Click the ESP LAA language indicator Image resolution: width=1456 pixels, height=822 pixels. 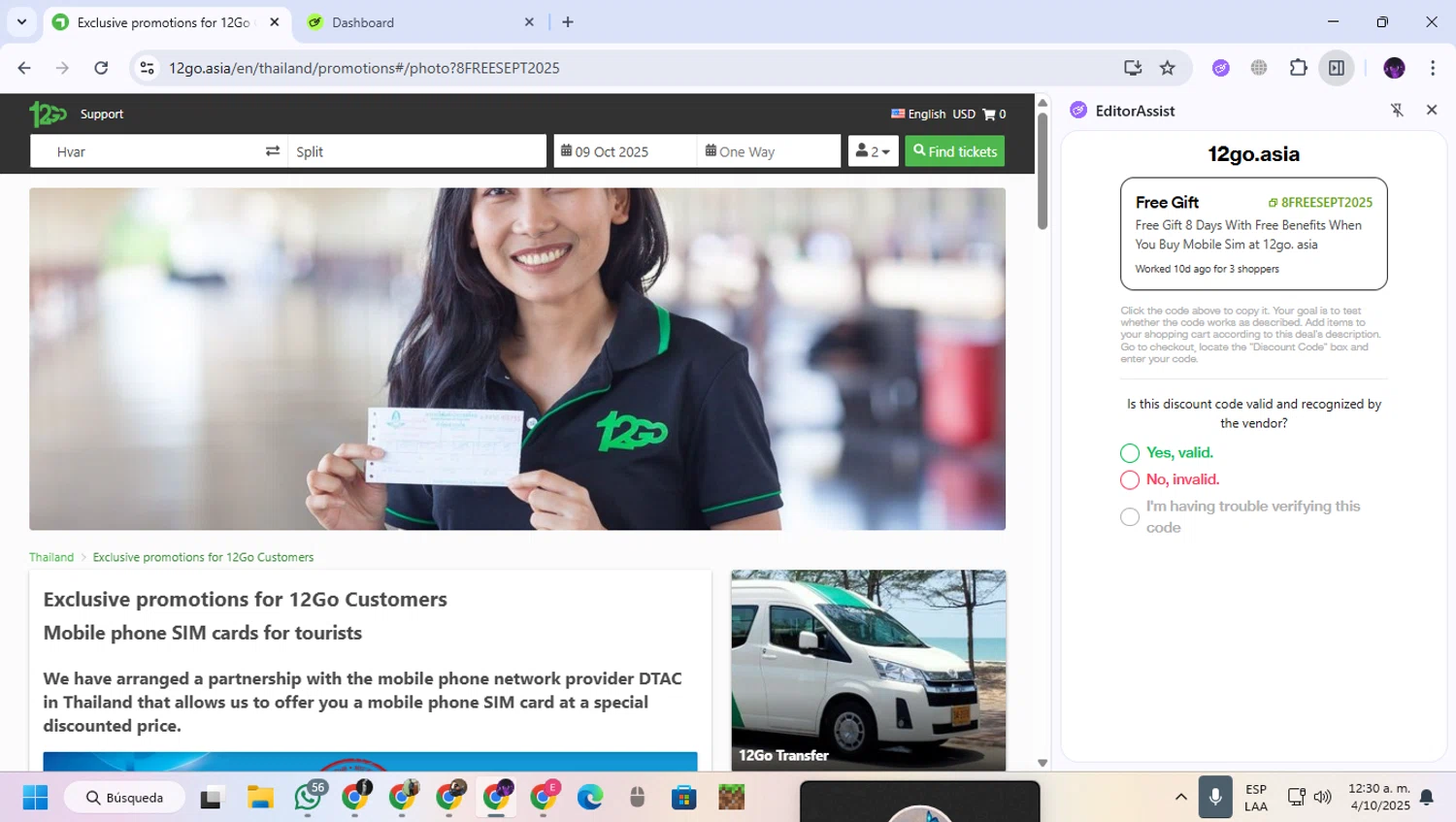[1256, 798]
